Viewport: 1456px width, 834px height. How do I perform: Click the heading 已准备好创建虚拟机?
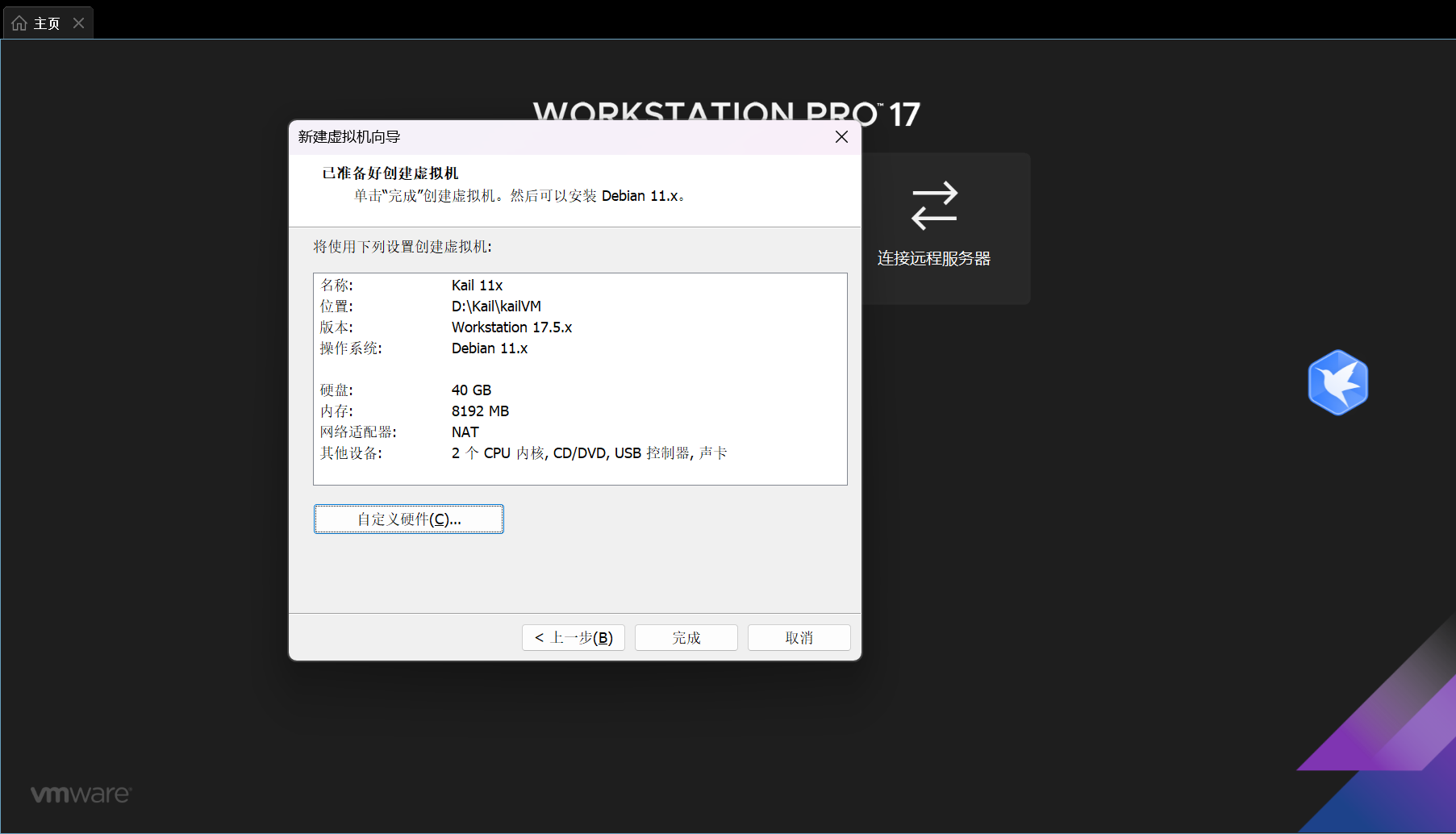tap(390, 173)
